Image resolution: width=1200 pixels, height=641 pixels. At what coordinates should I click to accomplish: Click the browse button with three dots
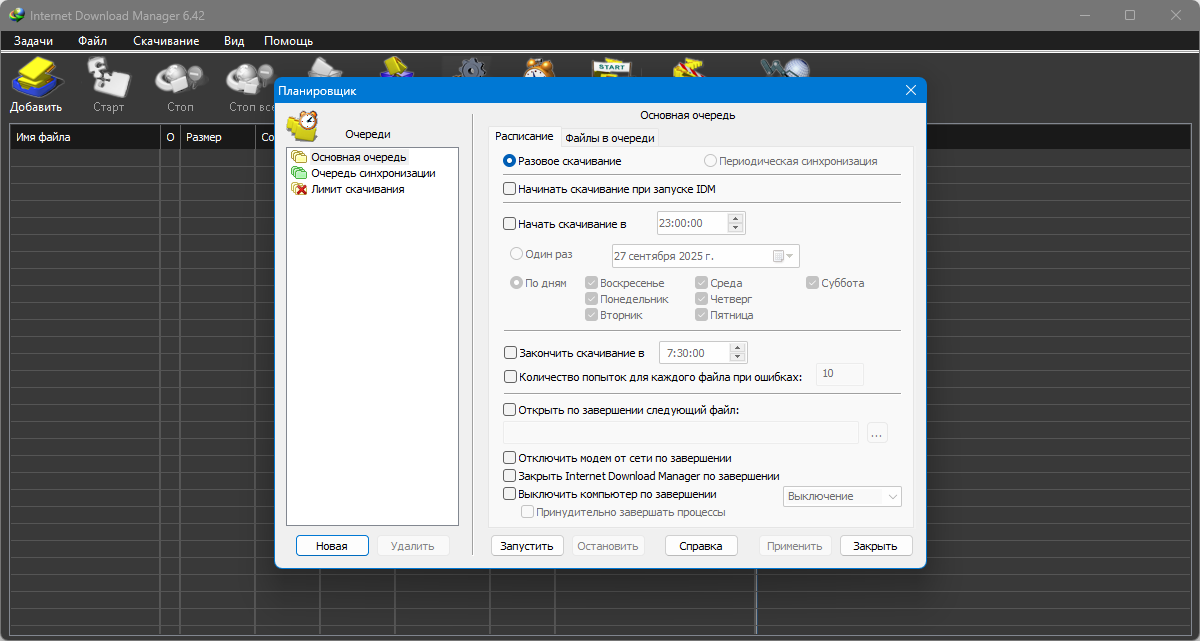(877, 433)
